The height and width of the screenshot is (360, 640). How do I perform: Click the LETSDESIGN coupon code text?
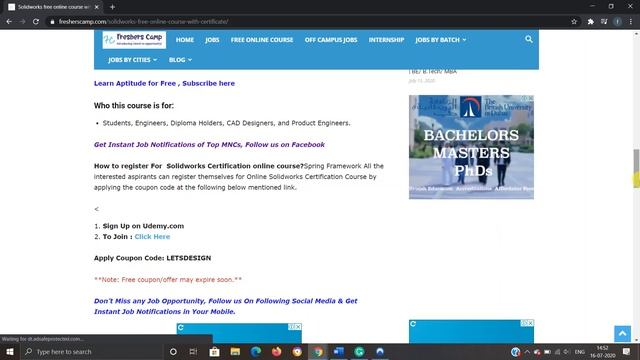click(x=189, y=258)
